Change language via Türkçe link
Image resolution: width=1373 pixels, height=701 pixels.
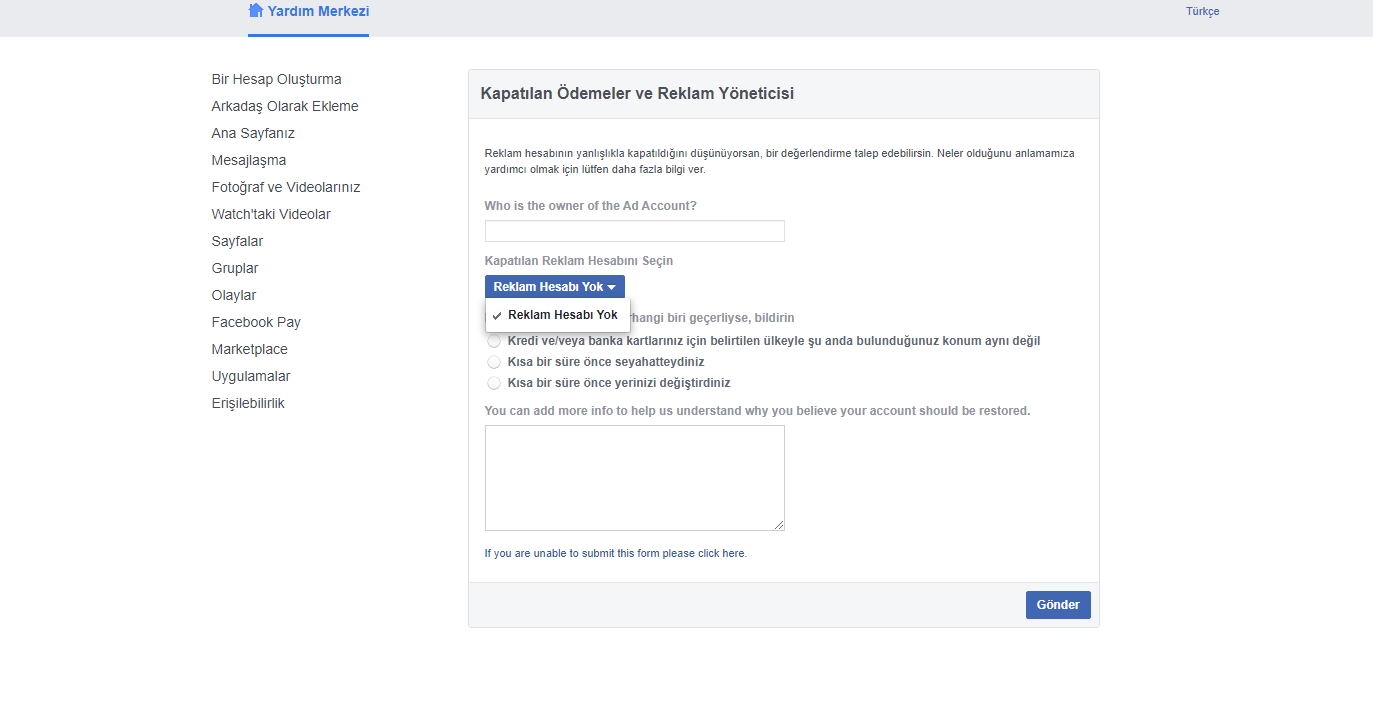coord(1202,12)
